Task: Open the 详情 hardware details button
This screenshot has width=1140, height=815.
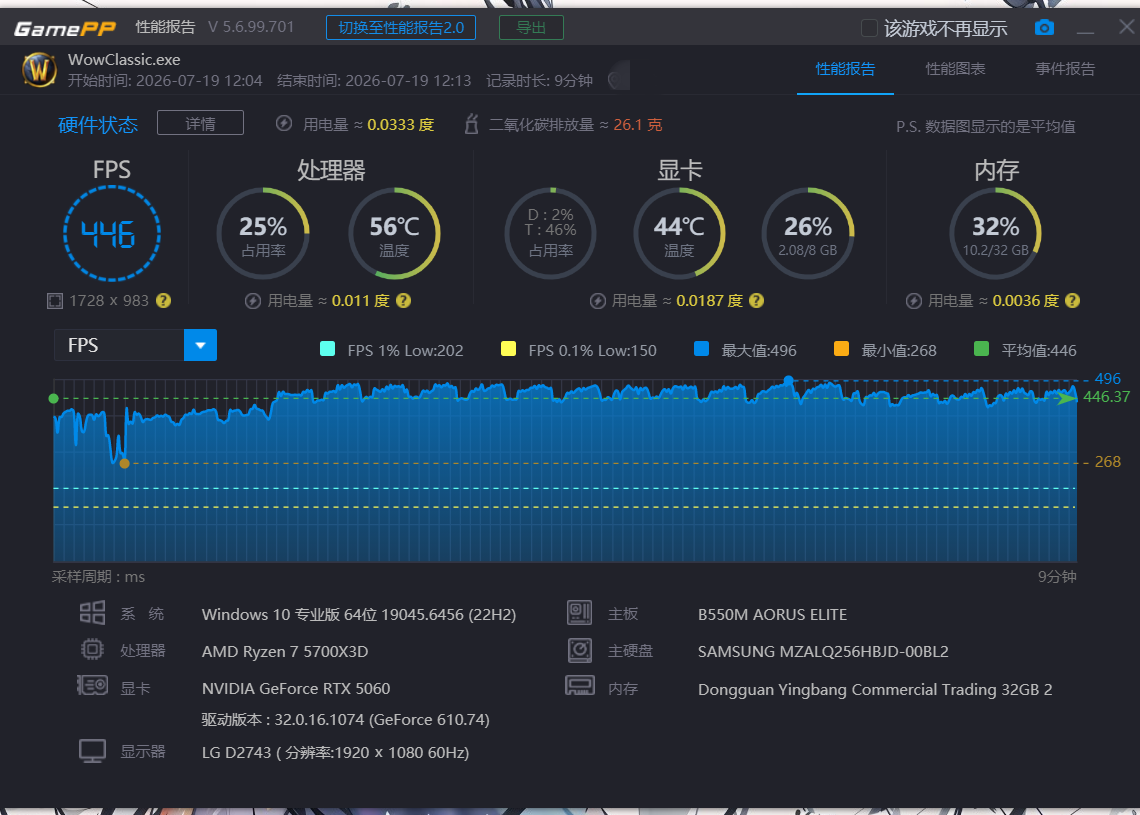Action: (x=200, y=124)
